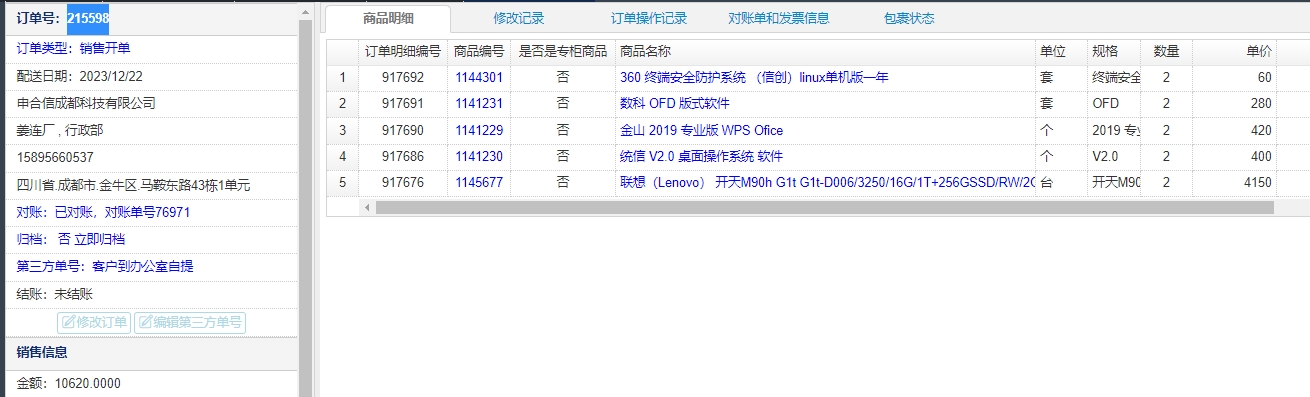Viewport: 1310px width, 397px height.
Task: Click the 单位 column header
Action: [1061, 51]
